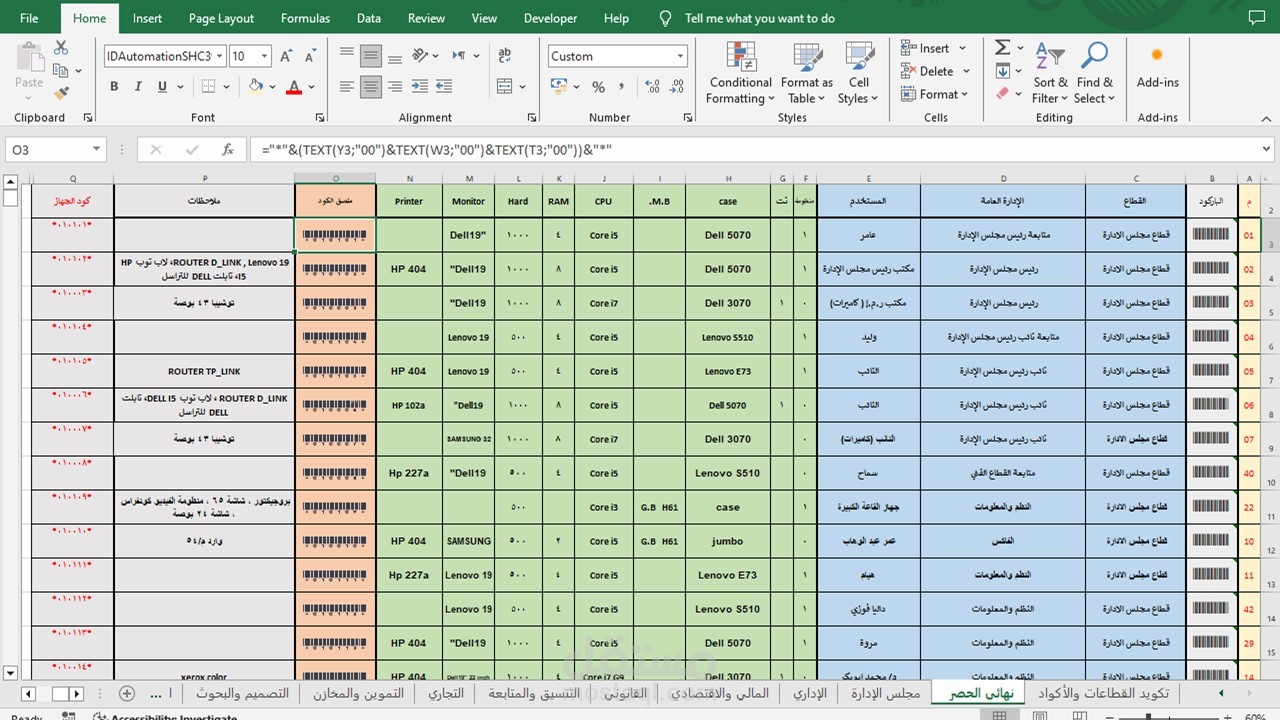Screen dimensions: 1280x720
Task: Switch to the Formulas tab
Action: (x=305, y=18)
